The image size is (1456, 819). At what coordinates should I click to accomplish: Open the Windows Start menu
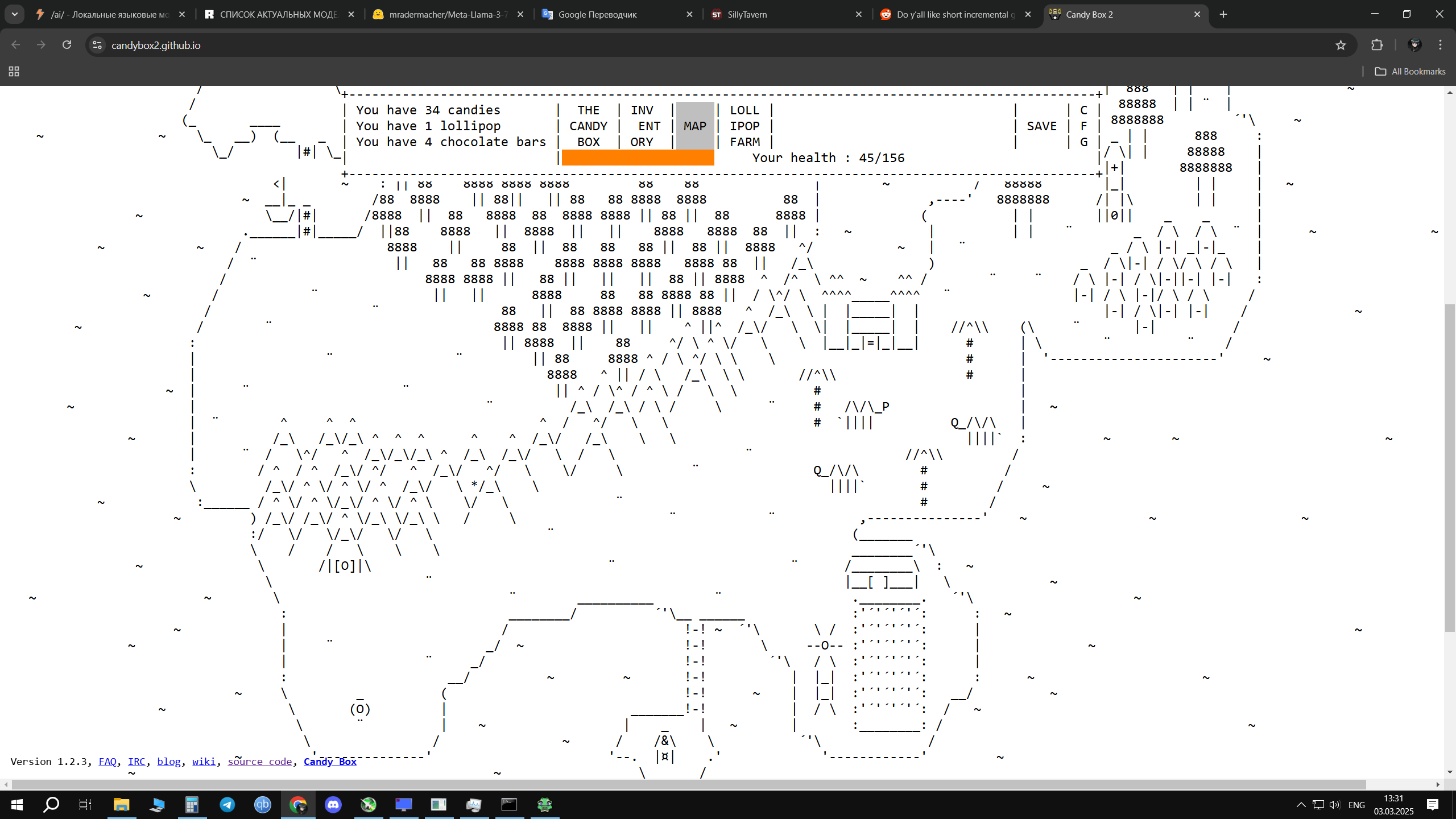point(17,805)
